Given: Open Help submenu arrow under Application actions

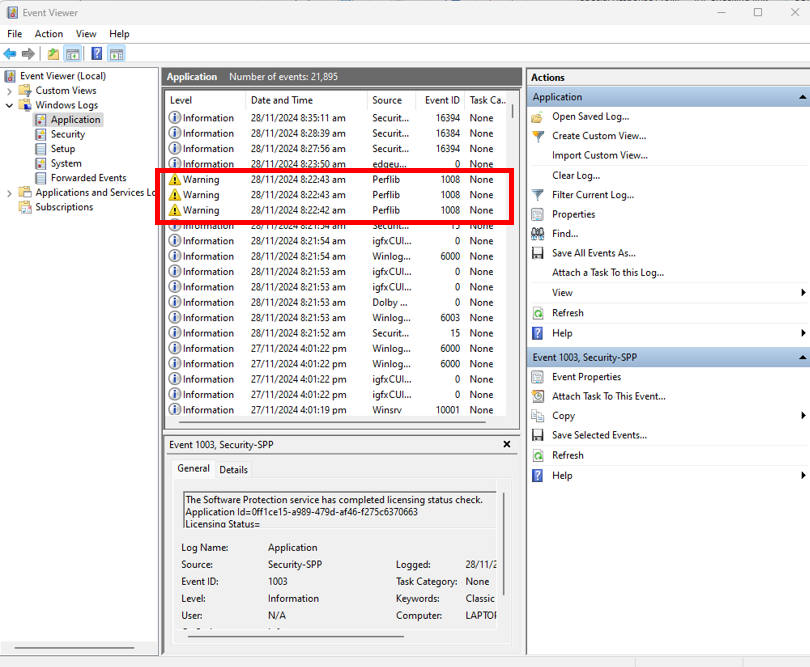Looking at the screenshot, I should [803, 333].
